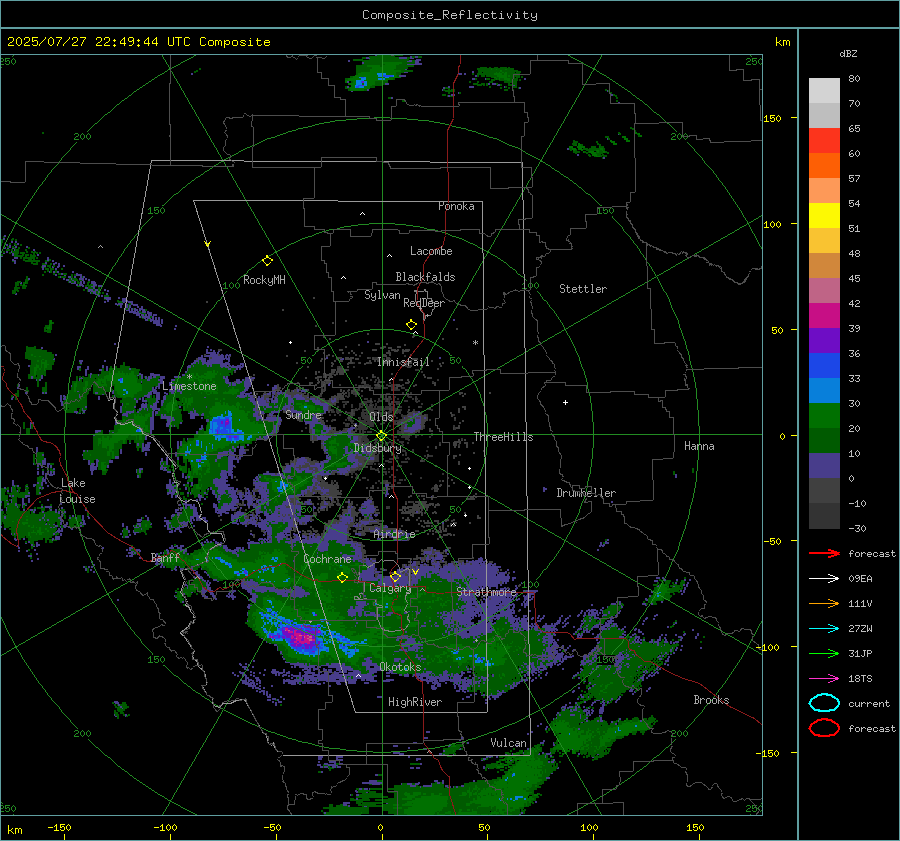Click the 18TS legend label
This screenshot has height=841, width=900.
860,679
